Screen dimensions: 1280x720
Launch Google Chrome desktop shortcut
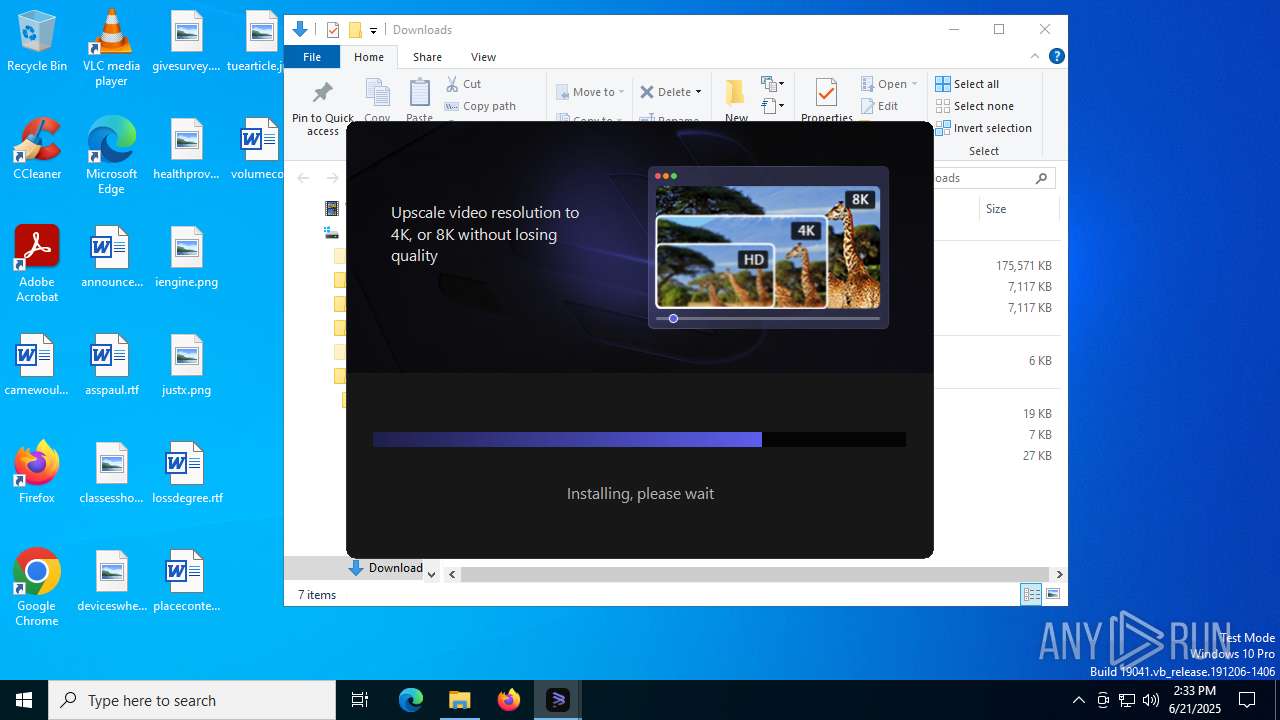[x=37, y=588]
